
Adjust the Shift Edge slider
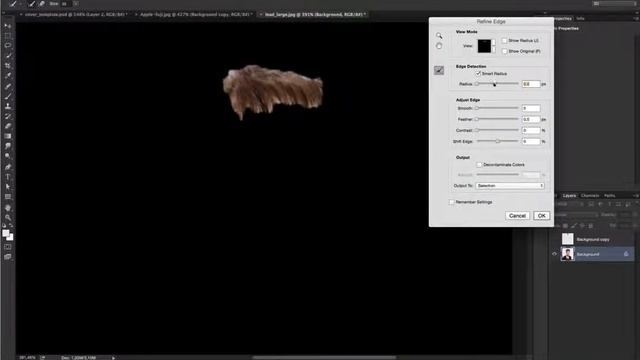click(498, 141)
